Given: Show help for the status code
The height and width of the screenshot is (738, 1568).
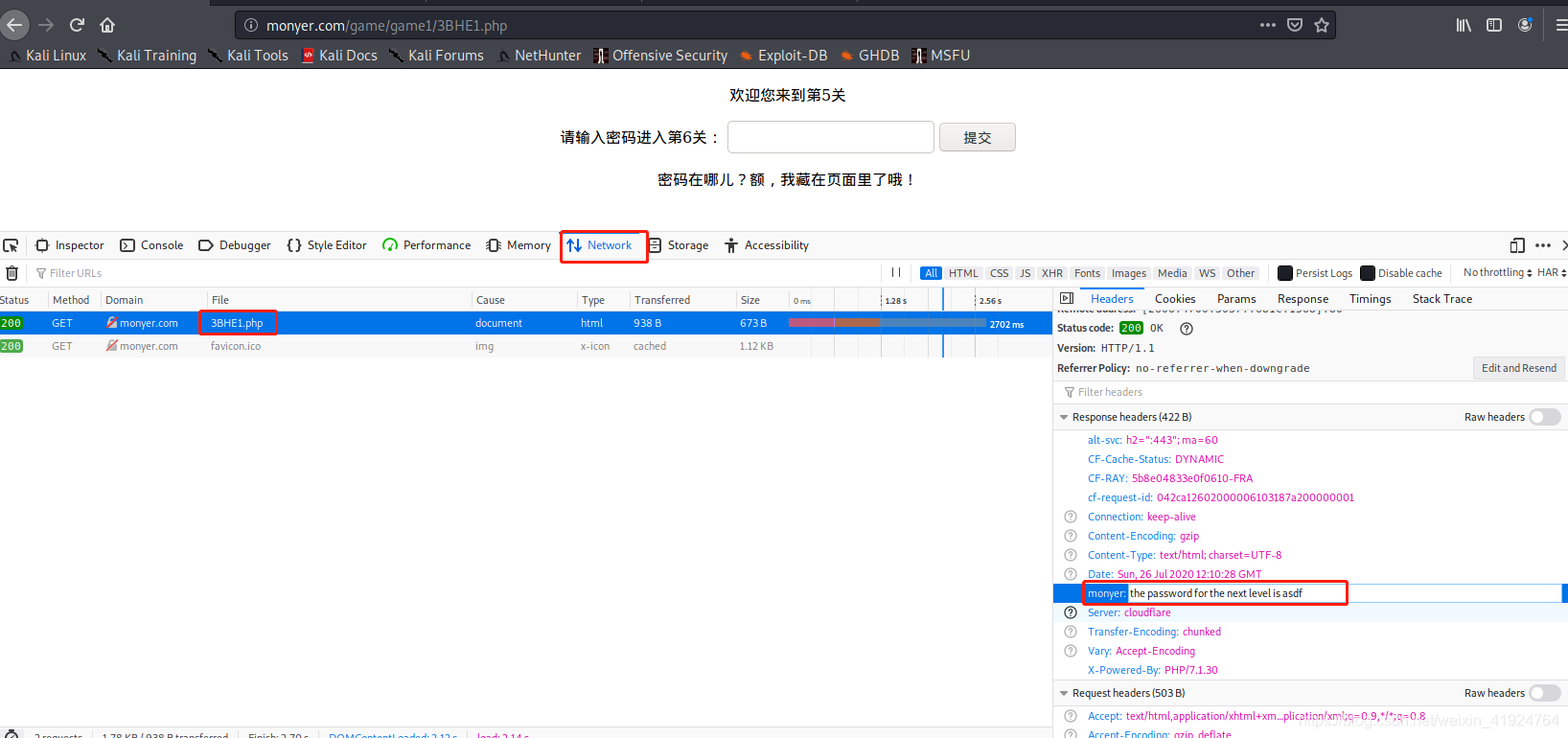Looking at the screenshot, I should click(1187, 329).
